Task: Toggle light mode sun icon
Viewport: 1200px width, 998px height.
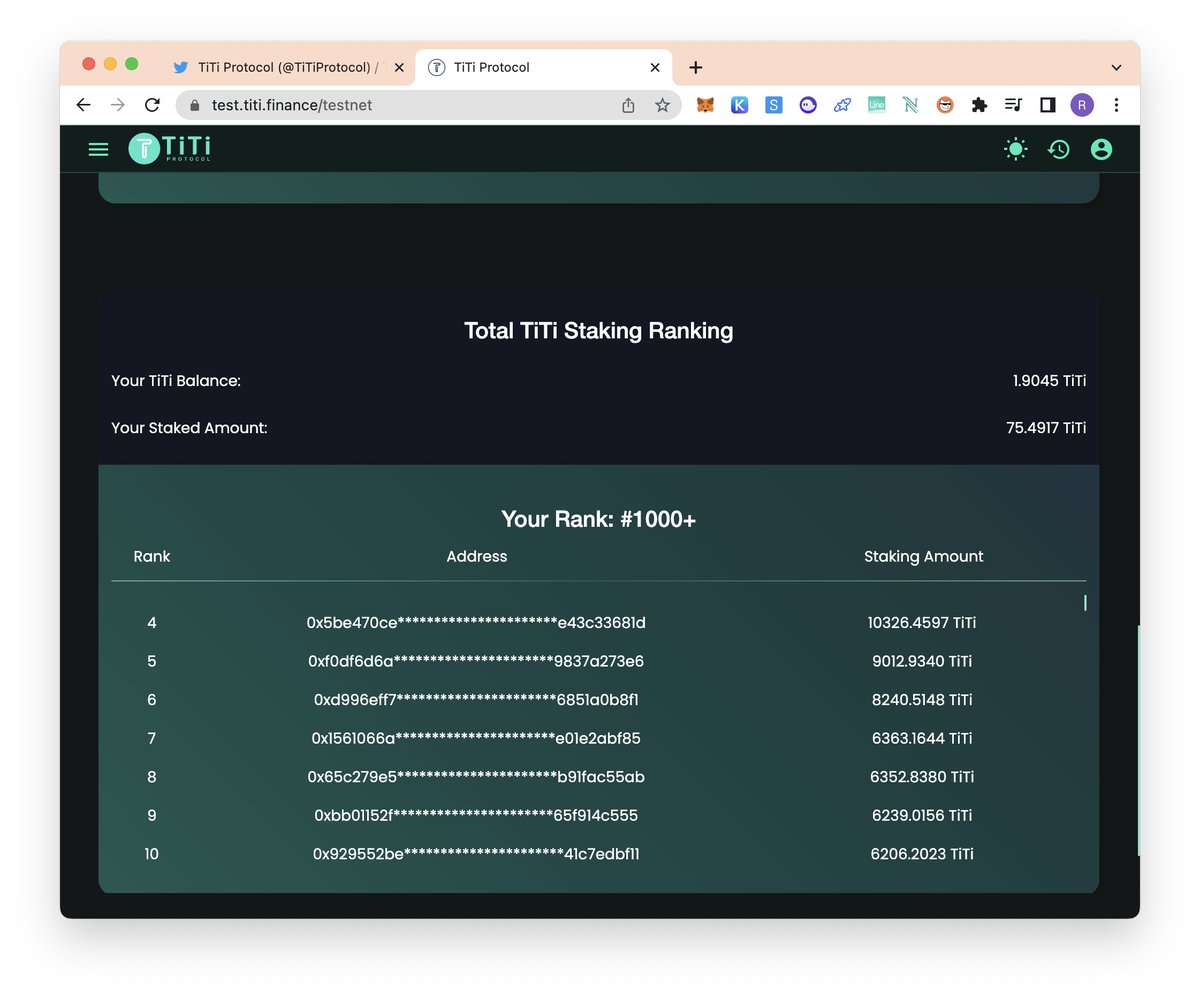Action: (x=1015, y=149)
